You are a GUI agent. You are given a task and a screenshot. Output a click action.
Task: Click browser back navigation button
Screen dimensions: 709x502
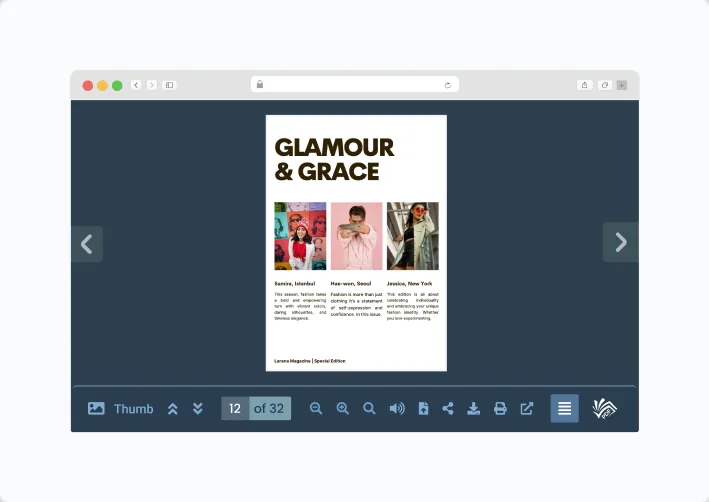point(136,85)
